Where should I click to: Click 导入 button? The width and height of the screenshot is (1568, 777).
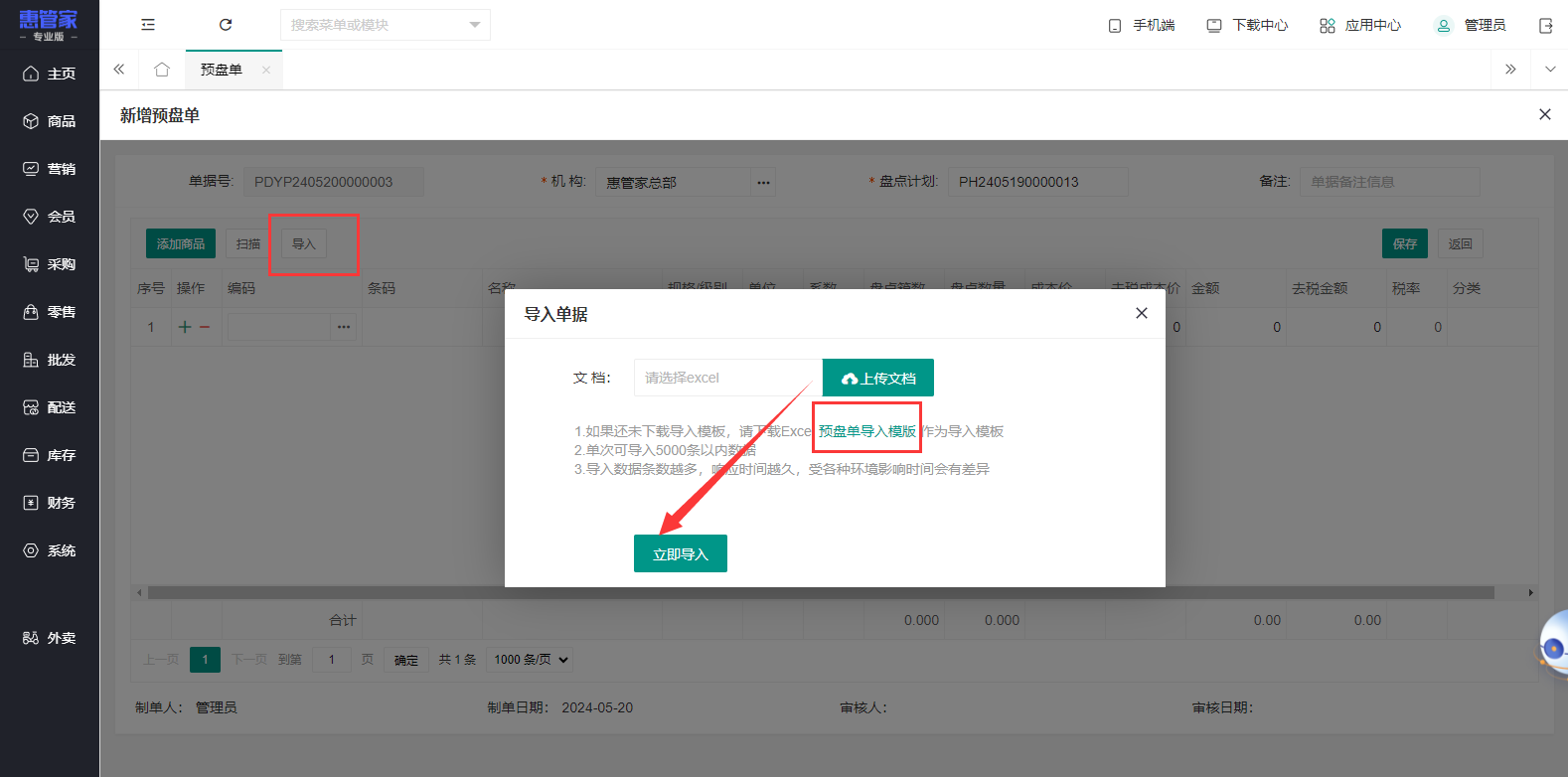click(304, 243)
